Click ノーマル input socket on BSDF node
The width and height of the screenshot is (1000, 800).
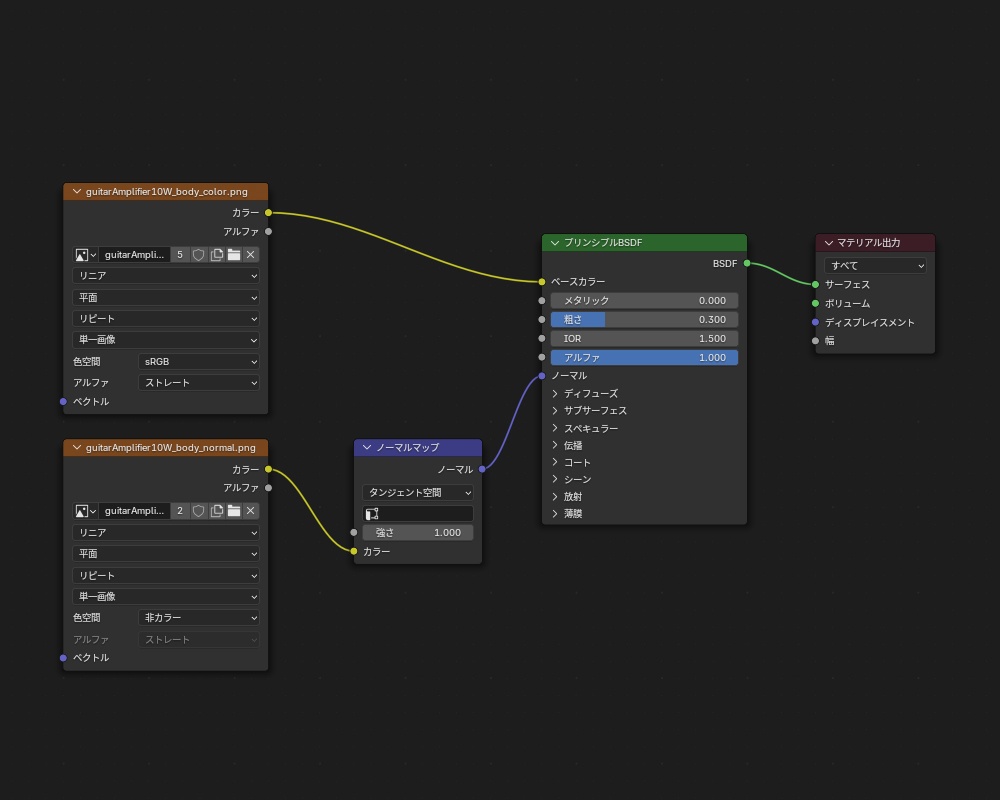pos(542,376)
